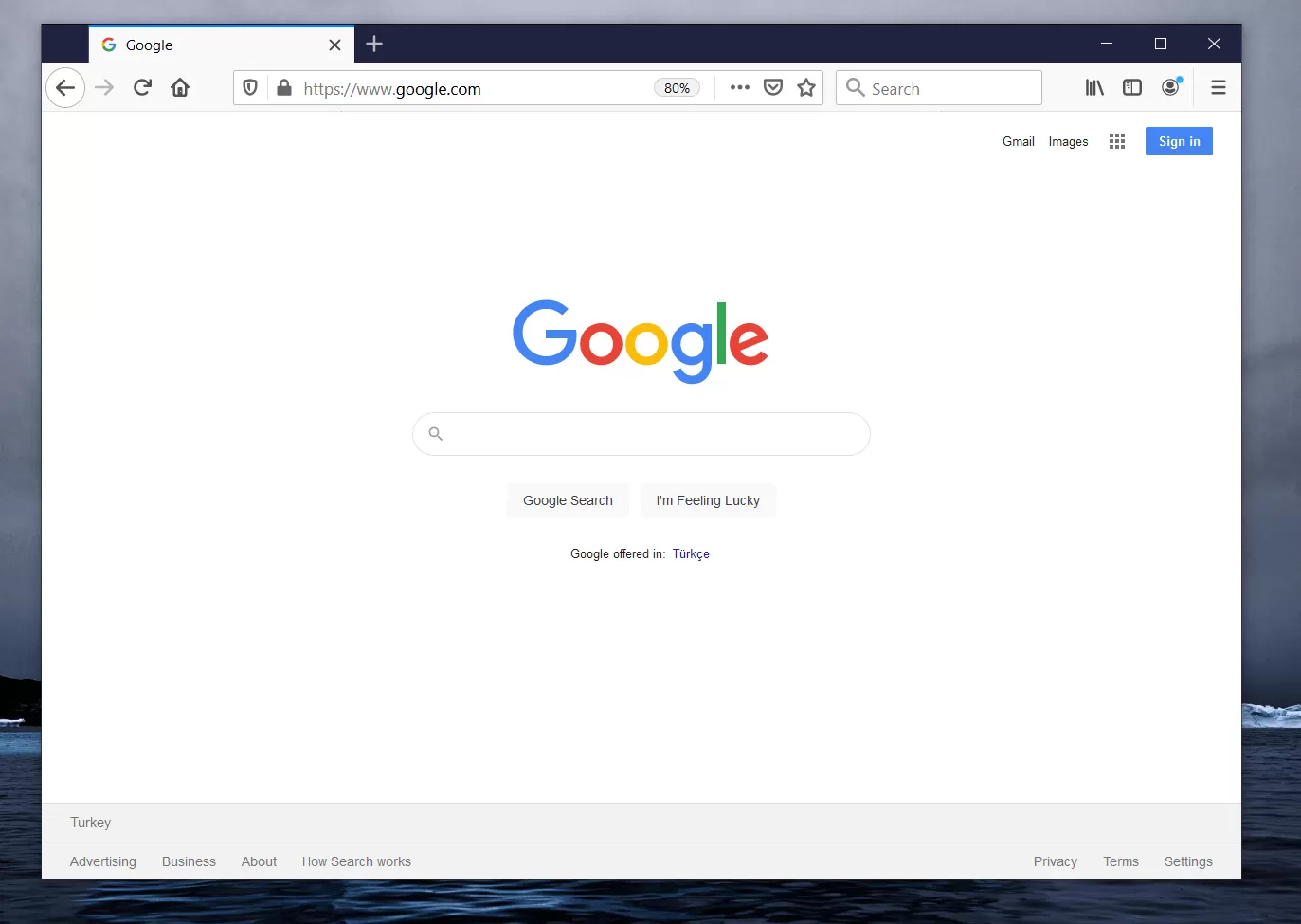Bookmark this page with star
The height and width of the screenshot is (924, 1301).
tap(806, 88)
